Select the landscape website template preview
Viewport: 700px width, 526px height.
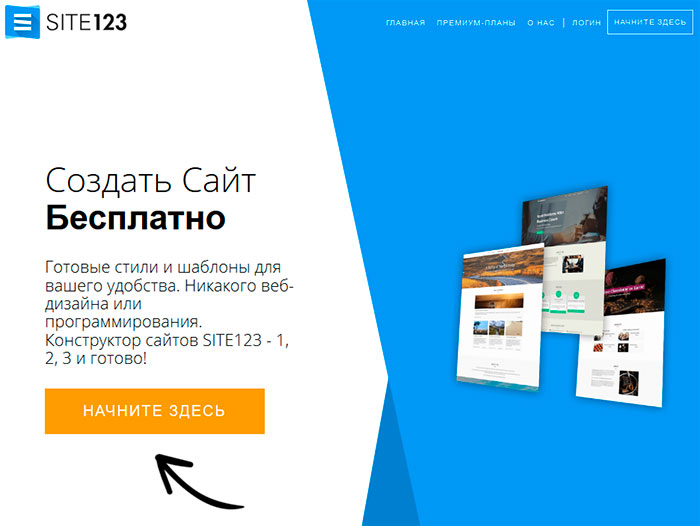500,317
